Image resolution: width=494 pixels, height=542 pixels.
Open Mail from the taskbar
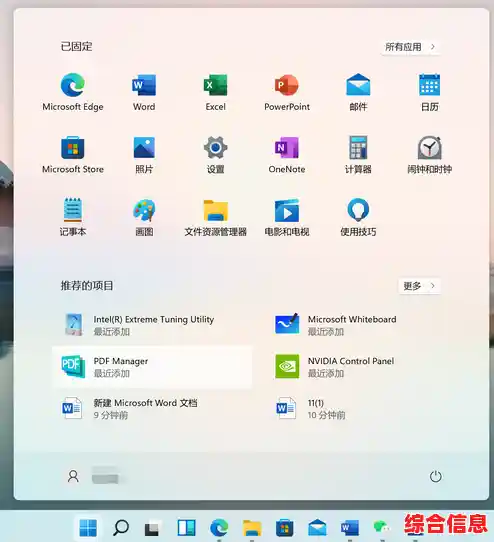coord(317,528)
